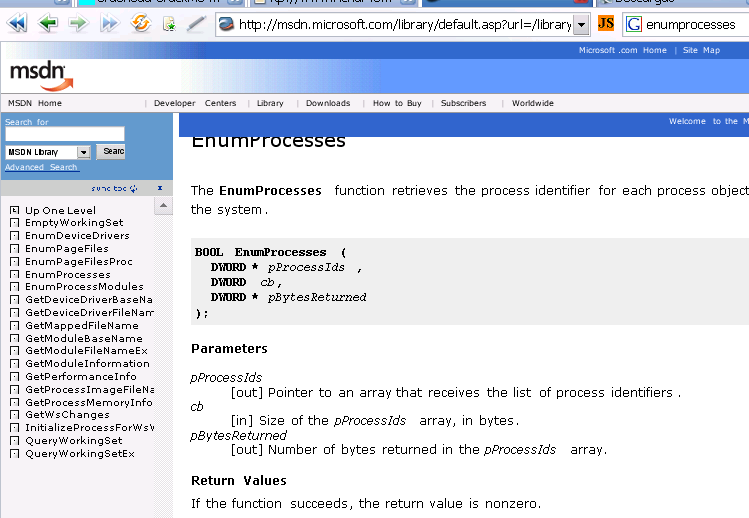
Task: Close the table of contents pane
Action: (x=160, y=188)
